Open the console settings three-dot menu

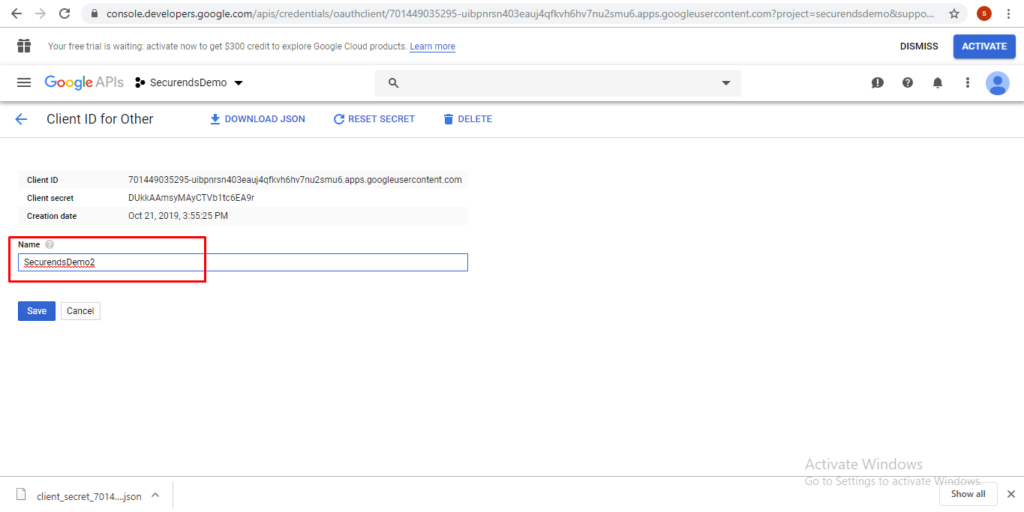968,83
